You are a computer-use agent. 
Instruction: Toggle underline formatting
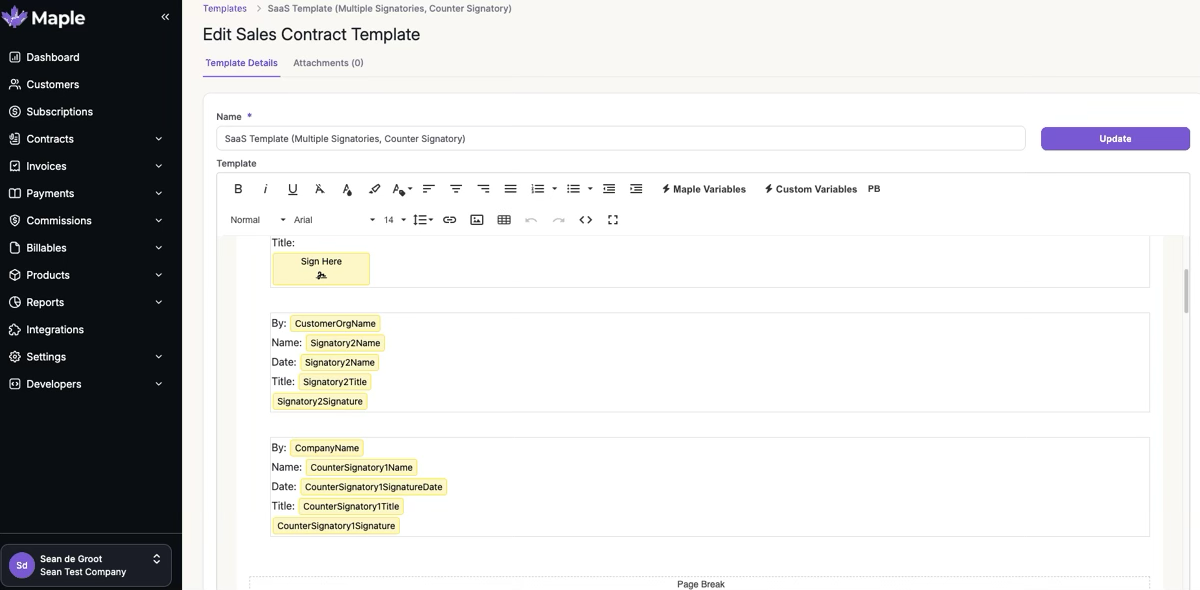click(292, 189)
